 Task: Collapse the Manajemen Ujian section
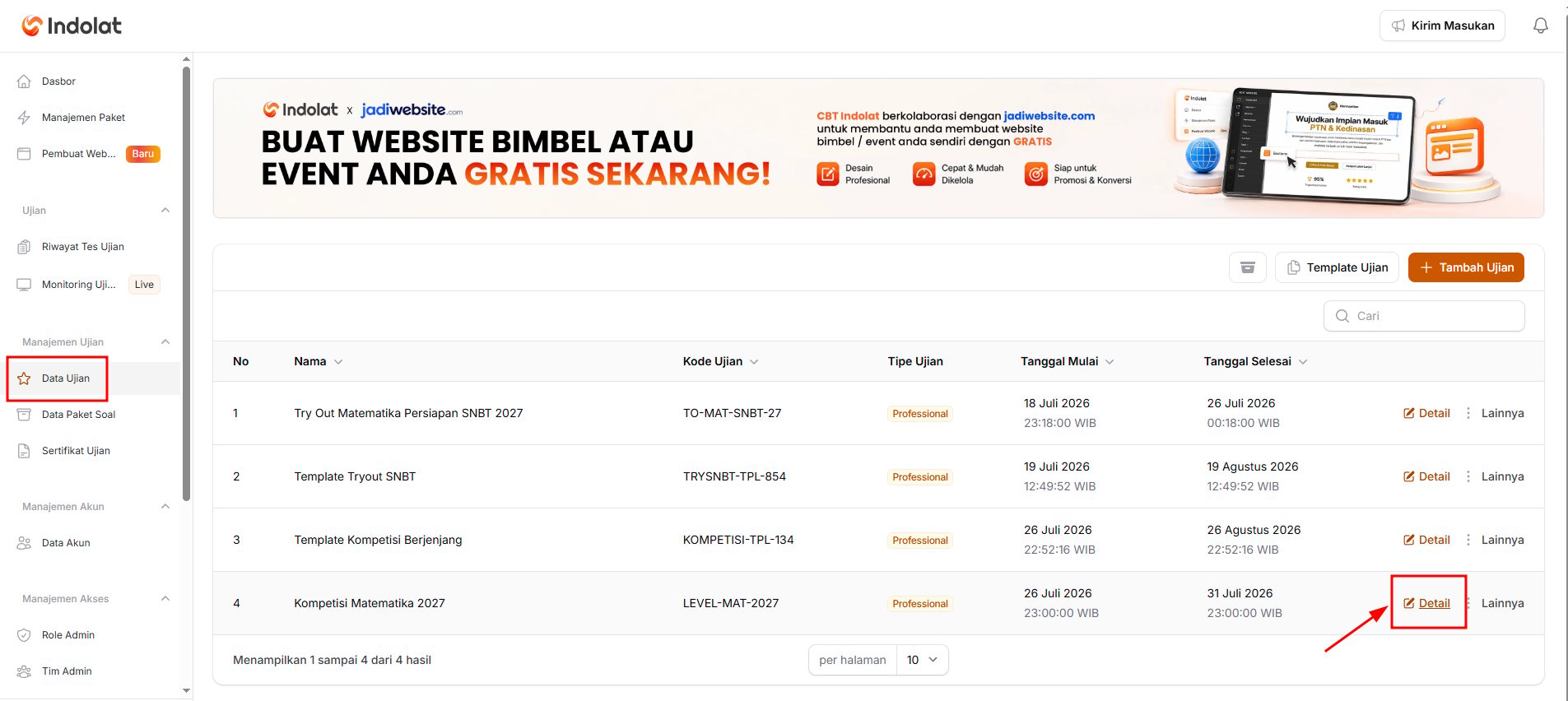pos(165,342)
